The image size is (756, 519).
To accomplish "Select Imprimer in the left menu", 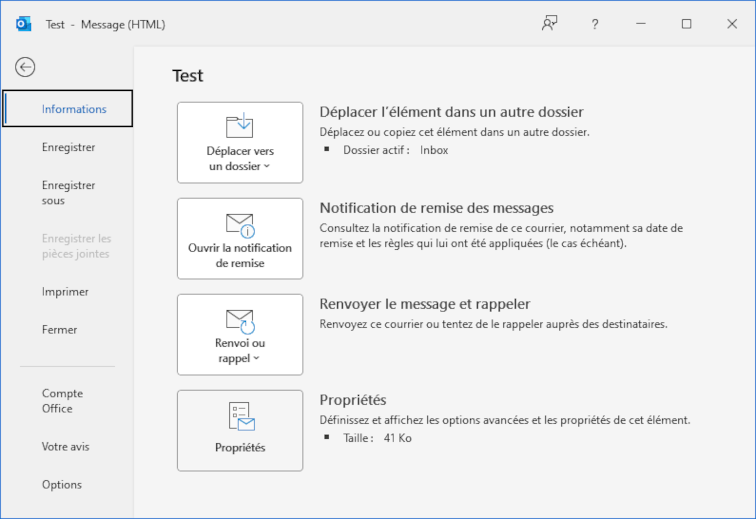I will pos(65,292).
